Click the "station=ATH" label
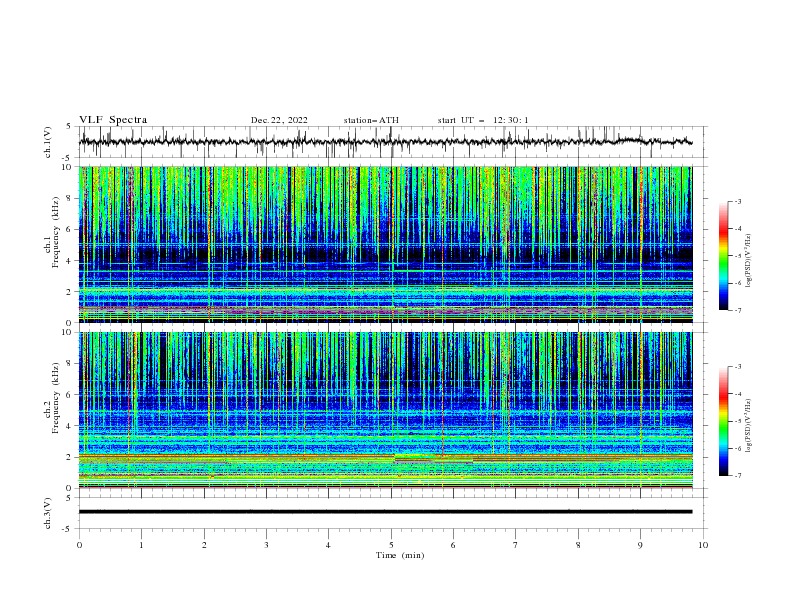The width and height of the screenshot is (792, 612). pyautogui.click(x=371, y=120)
